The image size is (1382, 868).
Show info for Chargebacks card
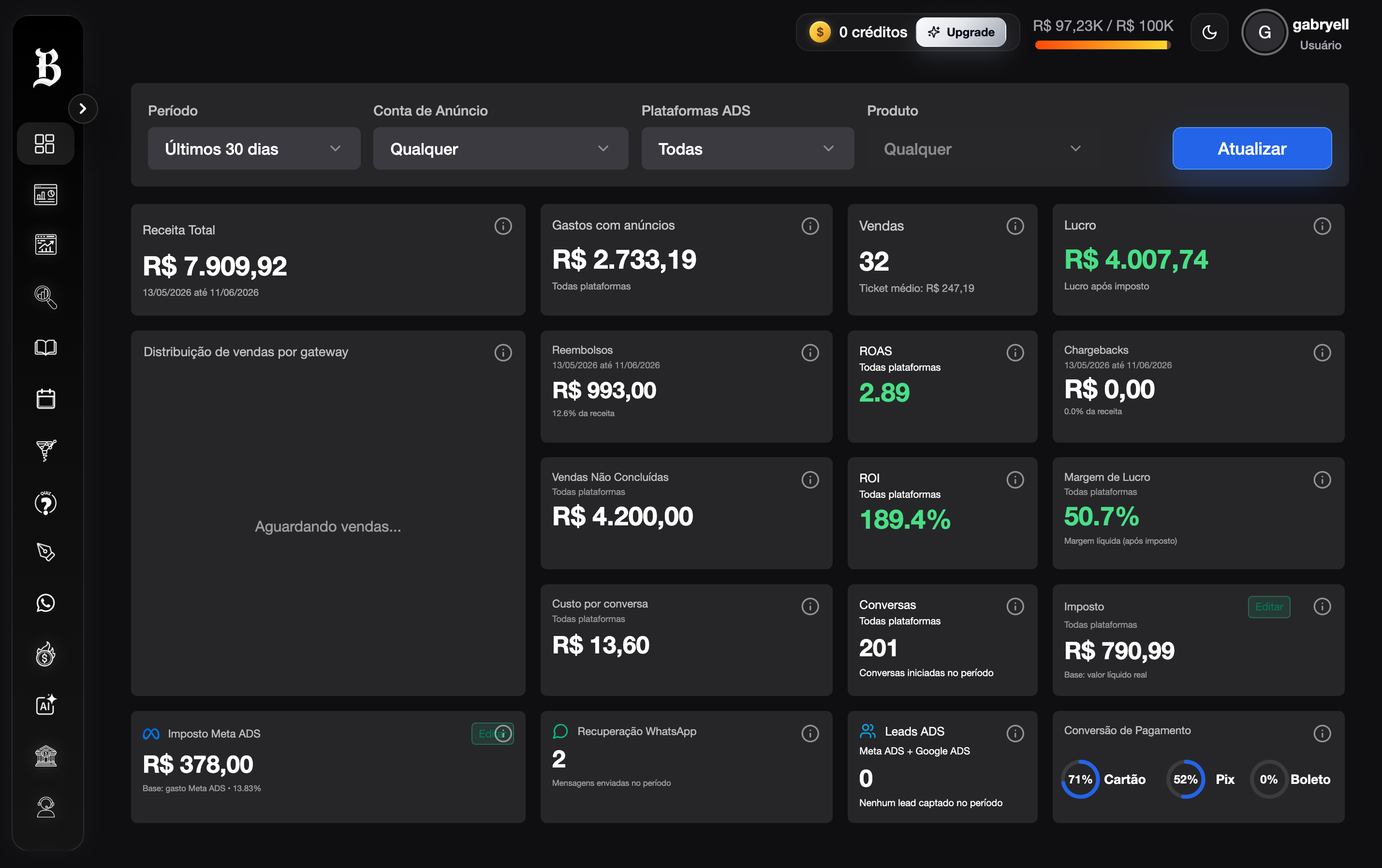coord(1322,353)
